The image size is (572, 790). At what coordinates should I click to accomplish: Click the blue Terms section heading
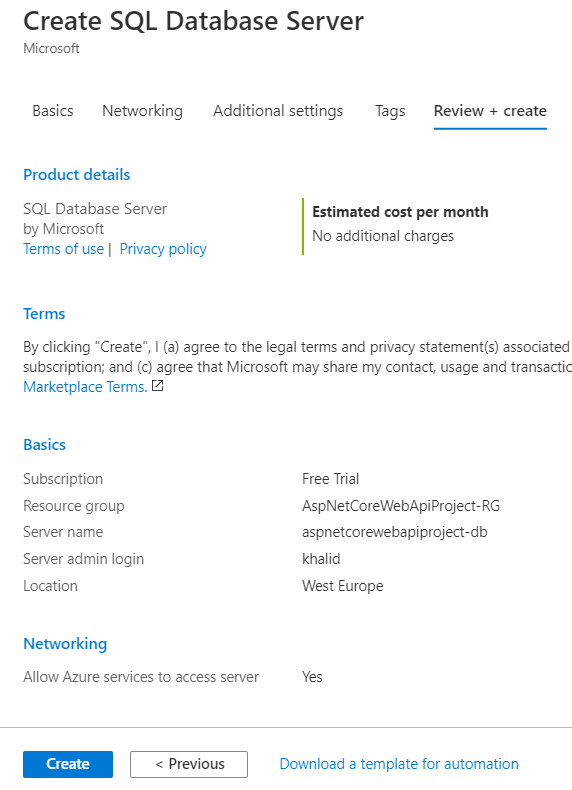click(44, 314)
